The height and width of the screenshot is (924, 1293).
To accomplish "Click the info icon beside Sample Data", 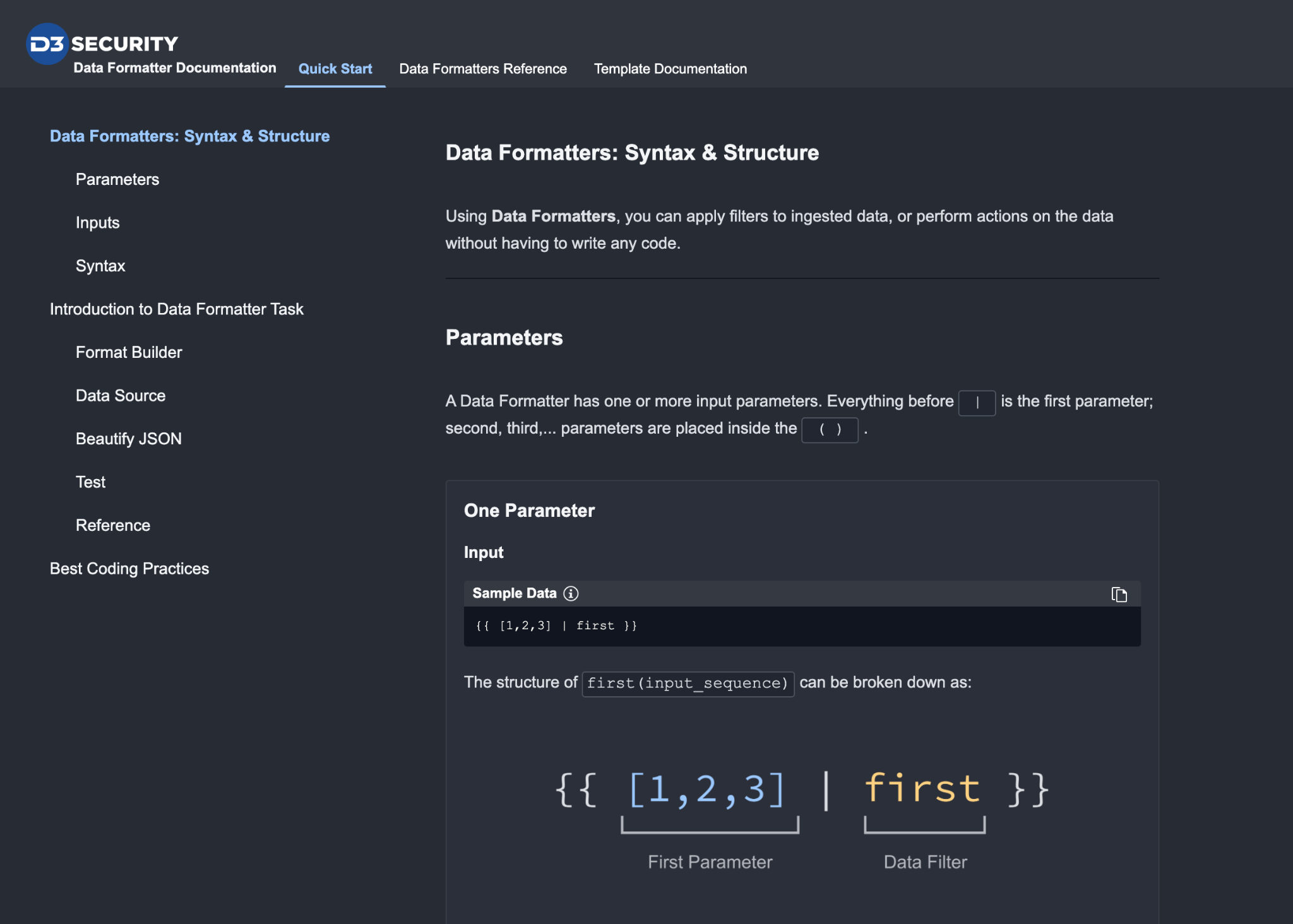I will point(571,593).
